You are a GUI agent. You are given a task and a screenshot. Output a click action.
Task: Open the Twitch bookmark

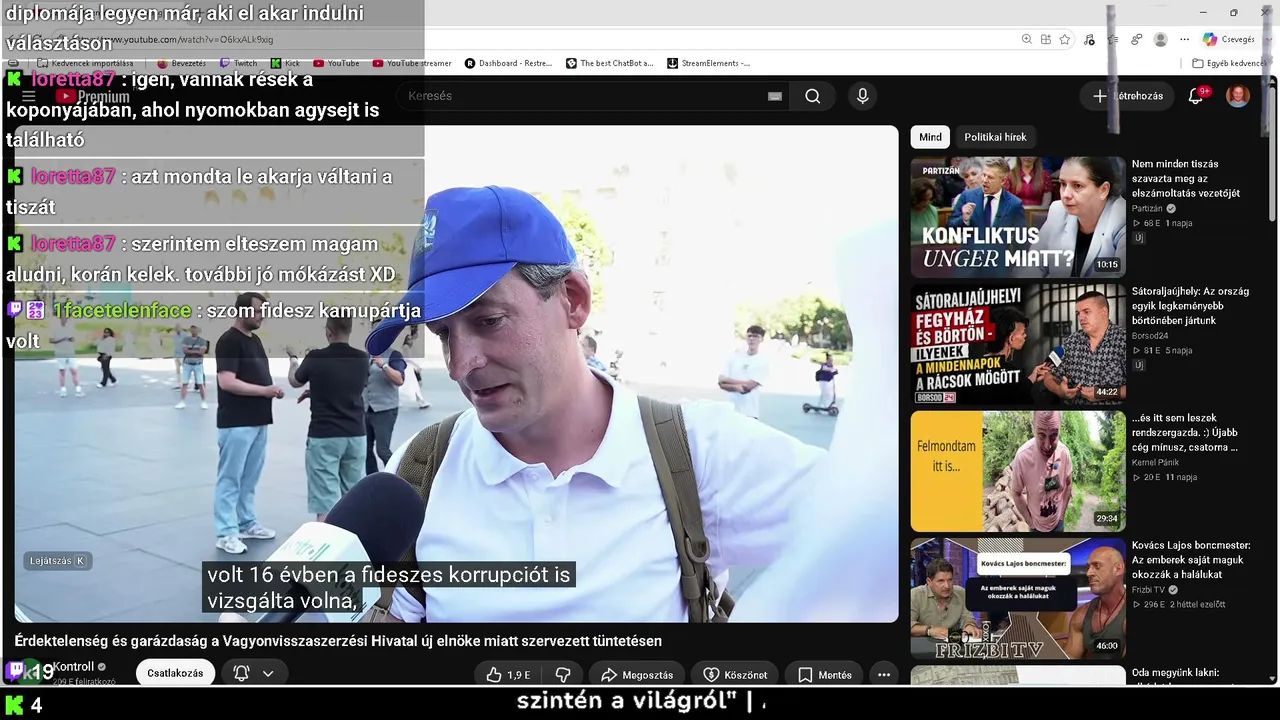point(239,63)
